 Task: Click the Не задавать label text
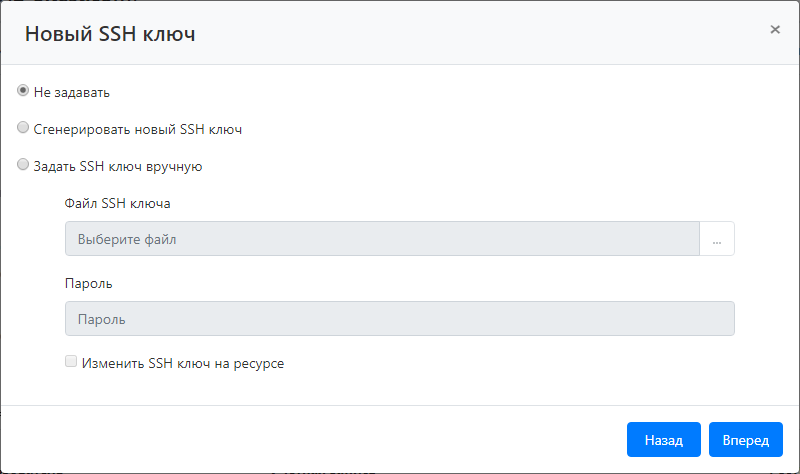(72, 92)
